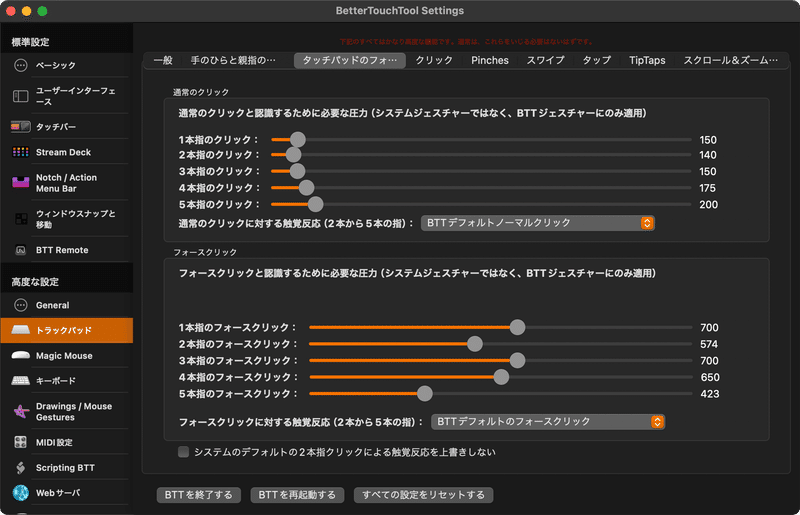Click the 4本指のクリック pressure slider knob

tap(306, 188)
